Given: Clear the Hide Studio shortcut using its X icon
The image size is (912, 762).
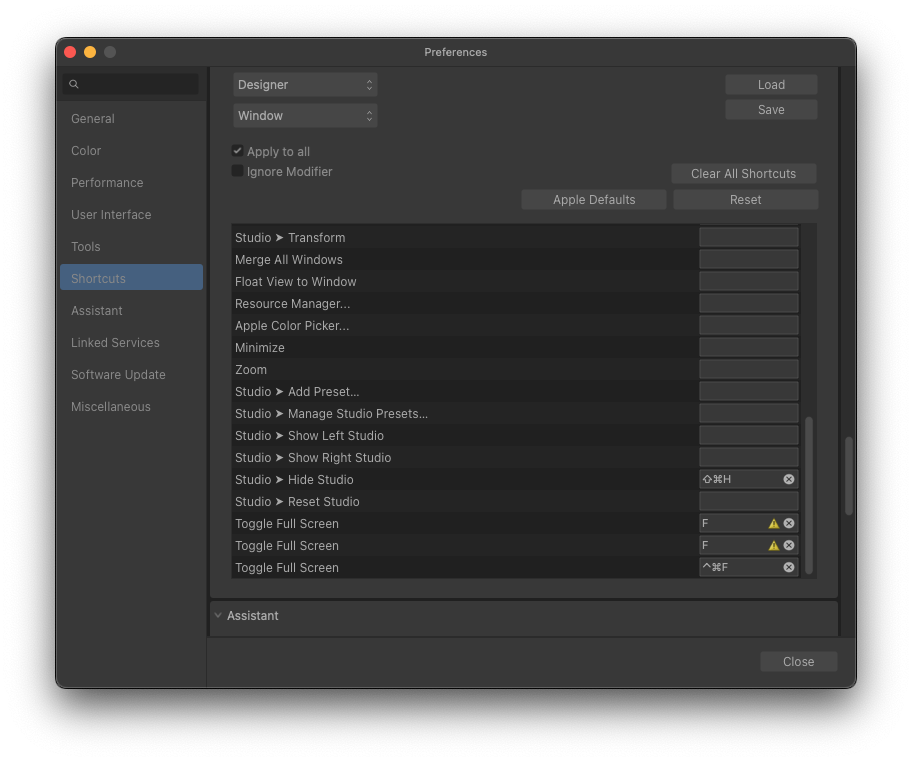Looking at the screenshot, I should (x=788, y=479).
